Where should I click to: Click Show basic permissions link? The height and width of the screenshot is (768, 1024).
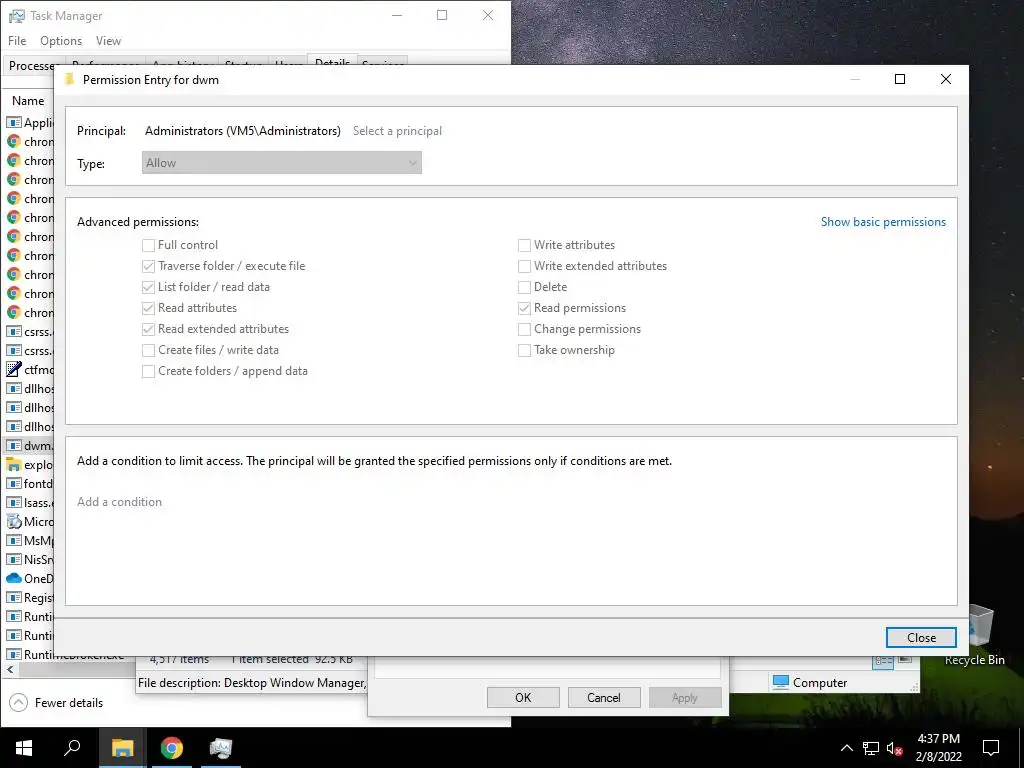(883, 221)
